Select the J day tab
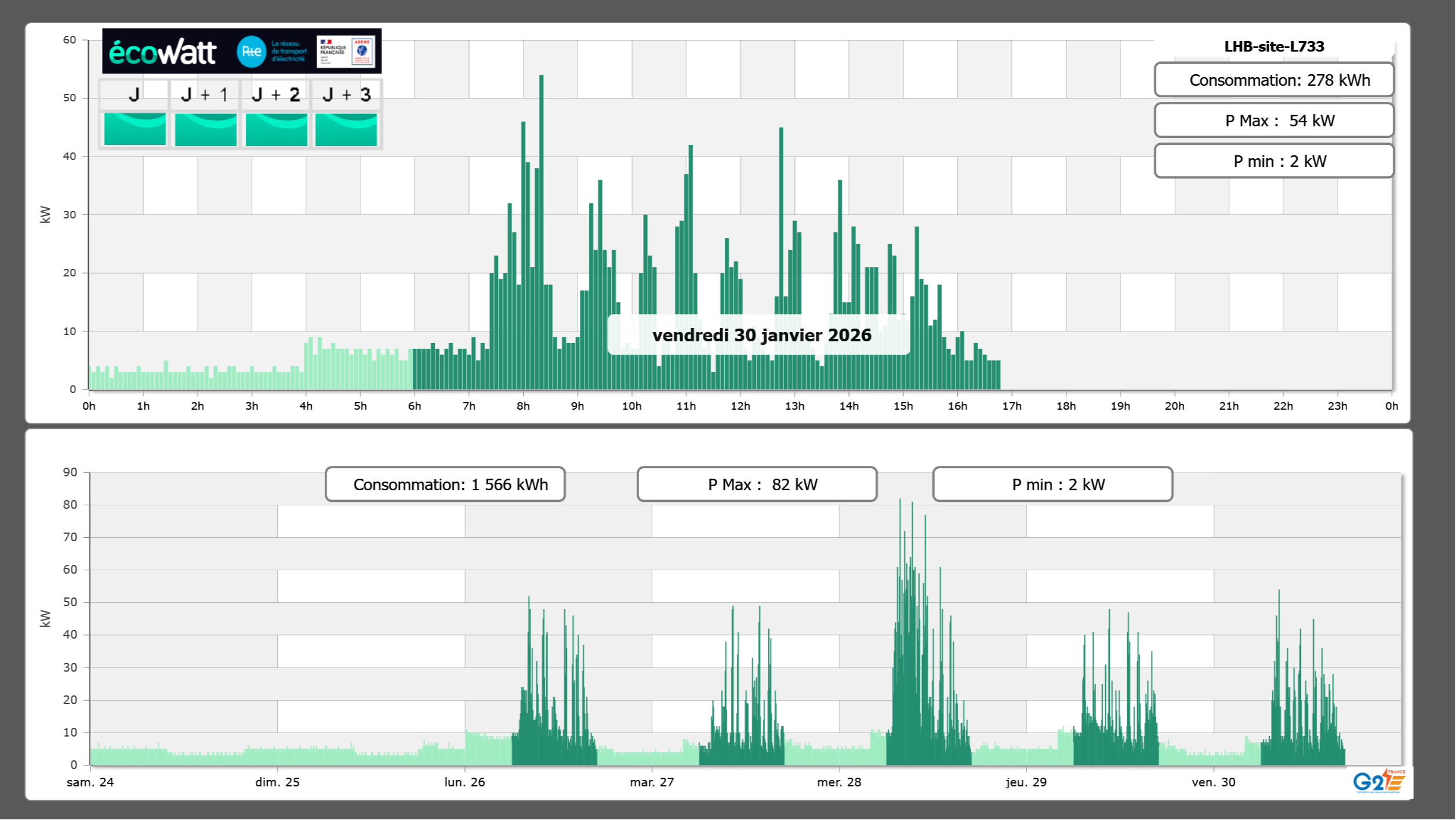Screen dimensions: 1456x820 tap(135, 94)
